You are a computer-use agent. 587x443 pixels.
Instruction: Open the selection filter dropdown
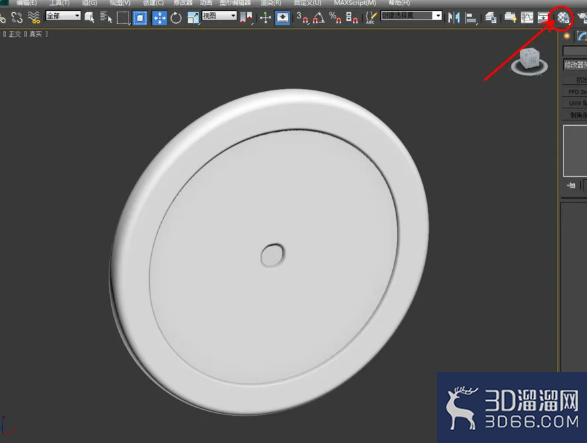coord(63,16)
